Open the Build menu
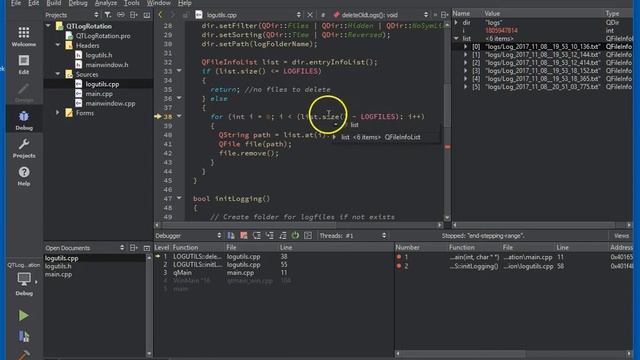640x360 pixels. pos(53,3)
